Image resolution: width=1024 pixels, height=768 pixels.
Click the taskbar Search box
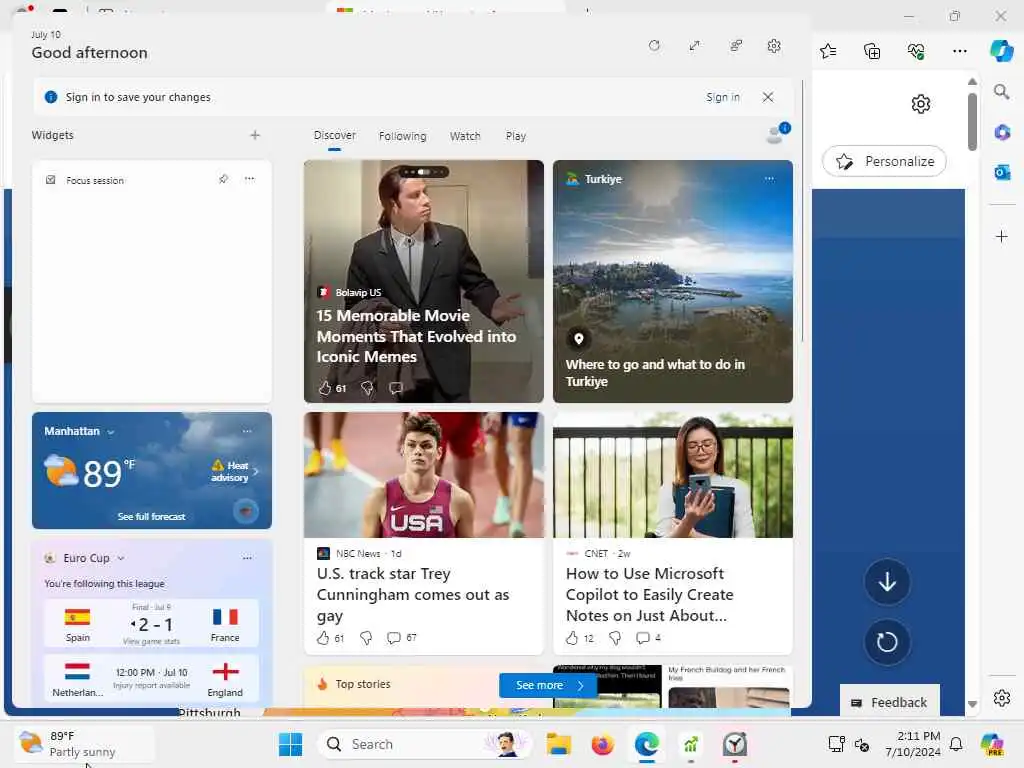coord(425,744)
